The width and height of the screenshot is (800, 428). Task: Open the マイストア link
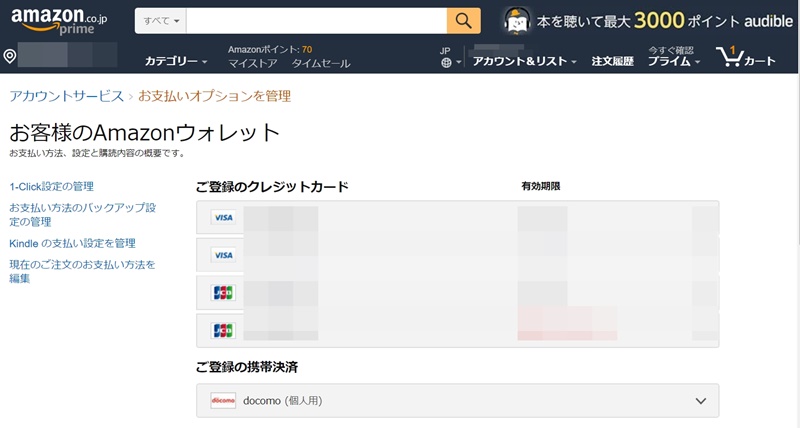click(x=252, y=63)
